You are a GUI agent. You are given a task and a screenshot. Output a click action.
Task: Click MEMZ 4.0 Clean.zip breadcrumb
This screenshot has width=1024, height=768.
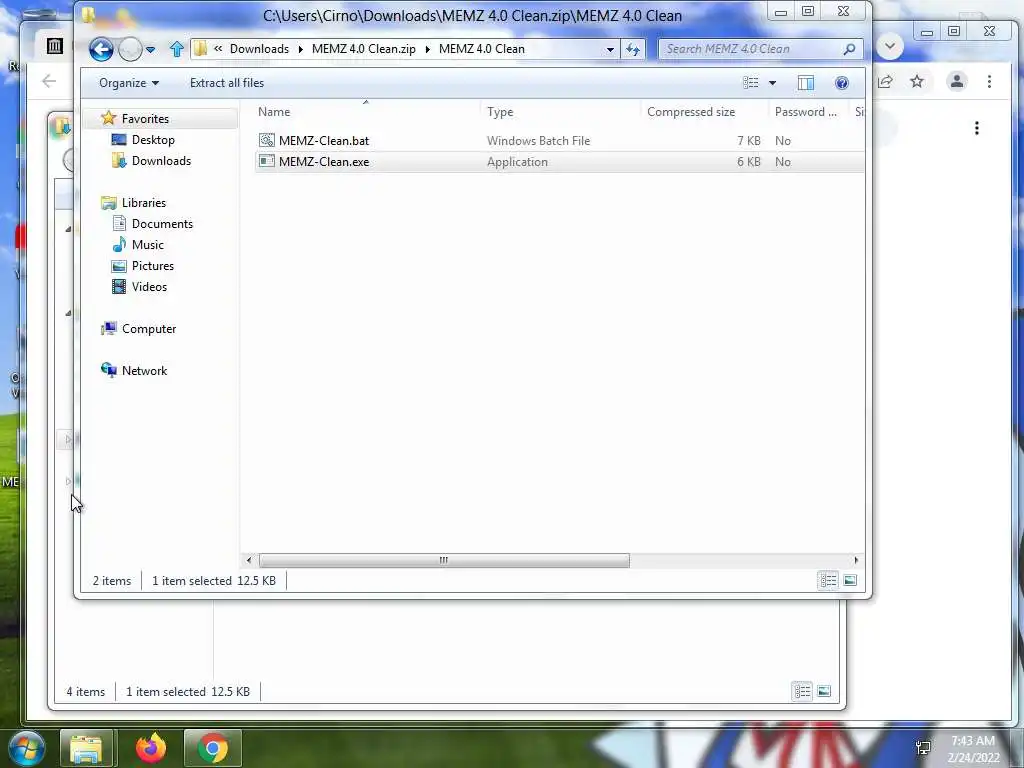[x=364, y=49]
